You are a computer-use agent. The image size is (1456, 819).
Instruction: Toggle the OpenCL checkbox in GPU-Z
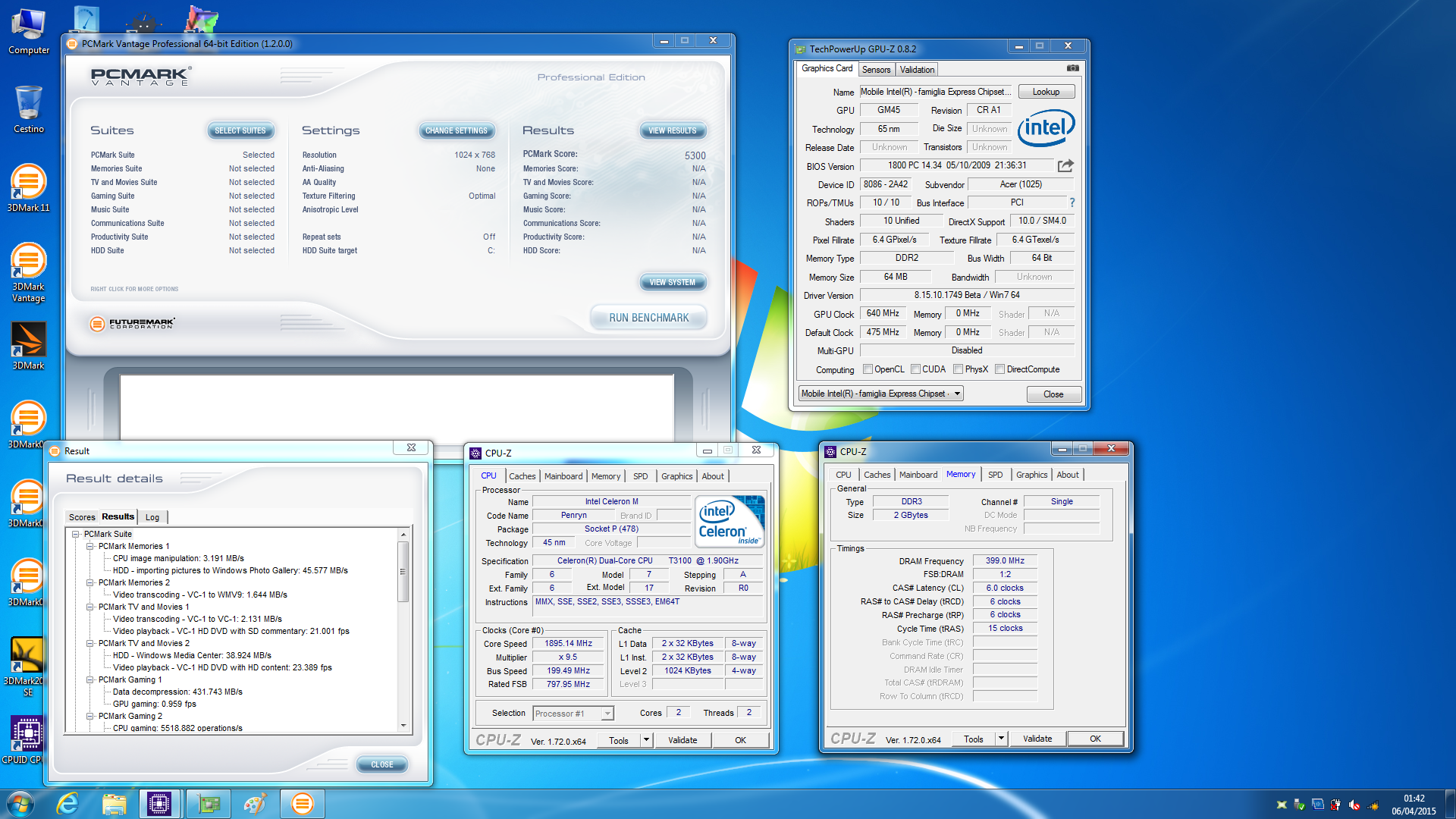point(868,369)
